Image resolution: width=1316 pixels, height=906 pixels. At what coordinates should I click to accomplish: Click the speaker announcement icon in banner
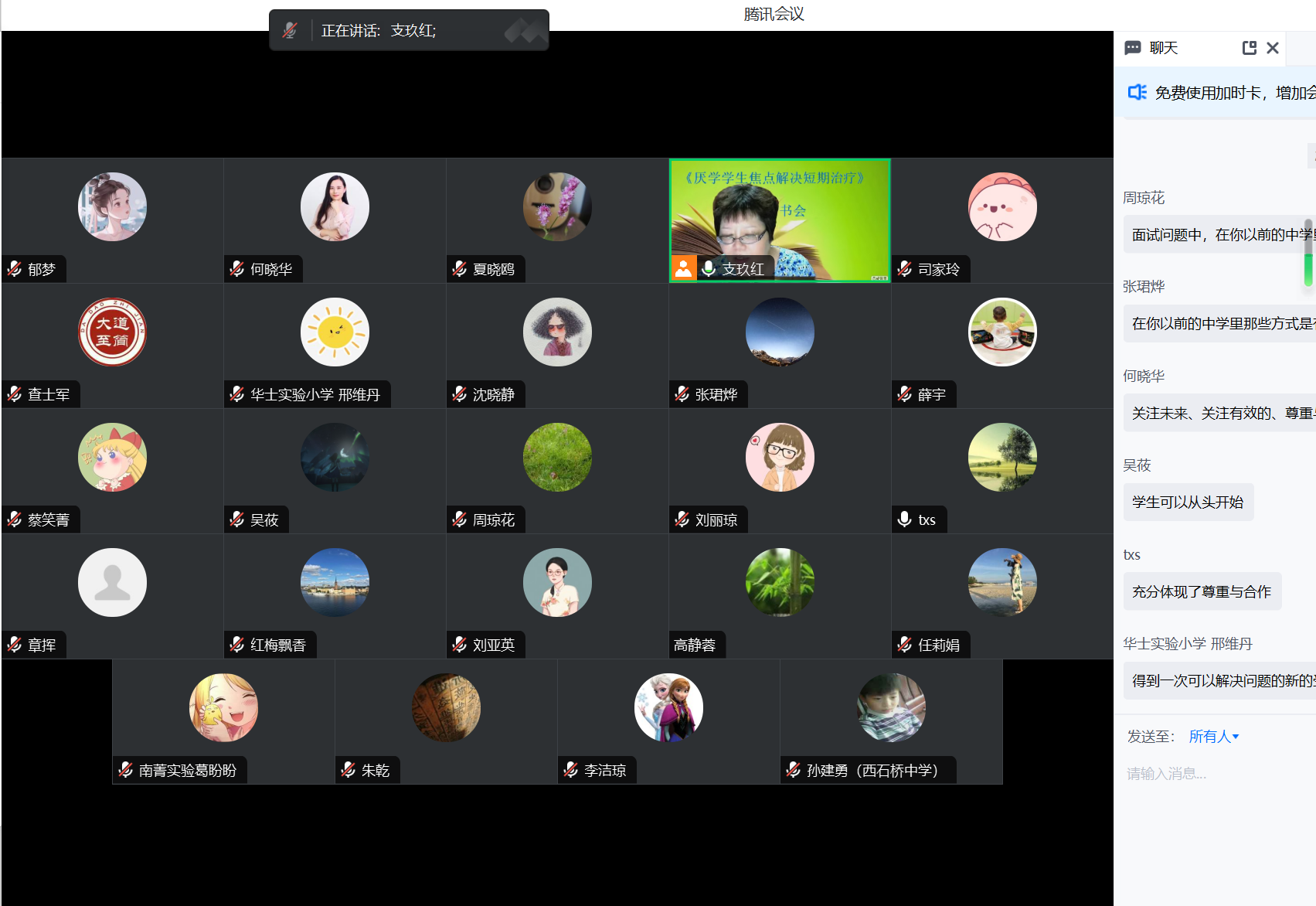(1137, 93)
